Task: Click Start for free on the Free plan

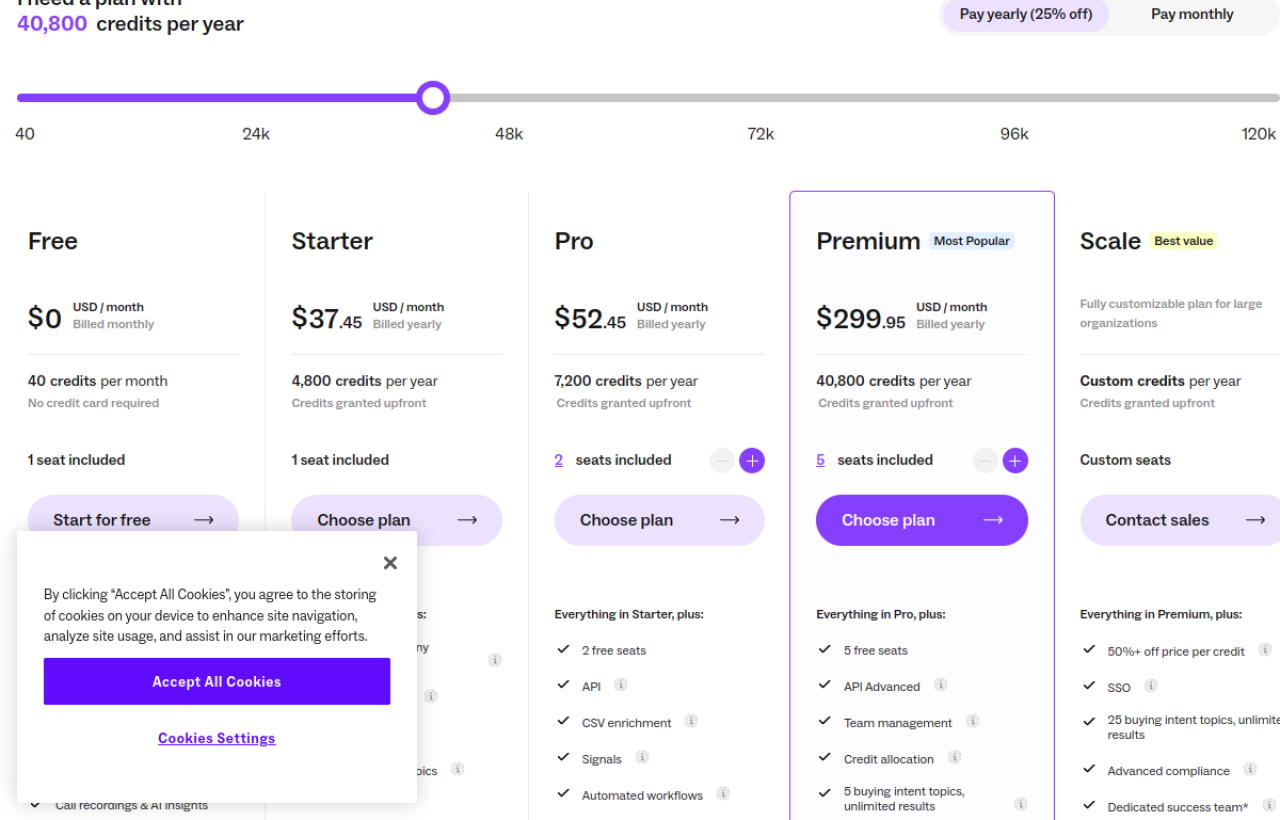Action: (133, 520)
